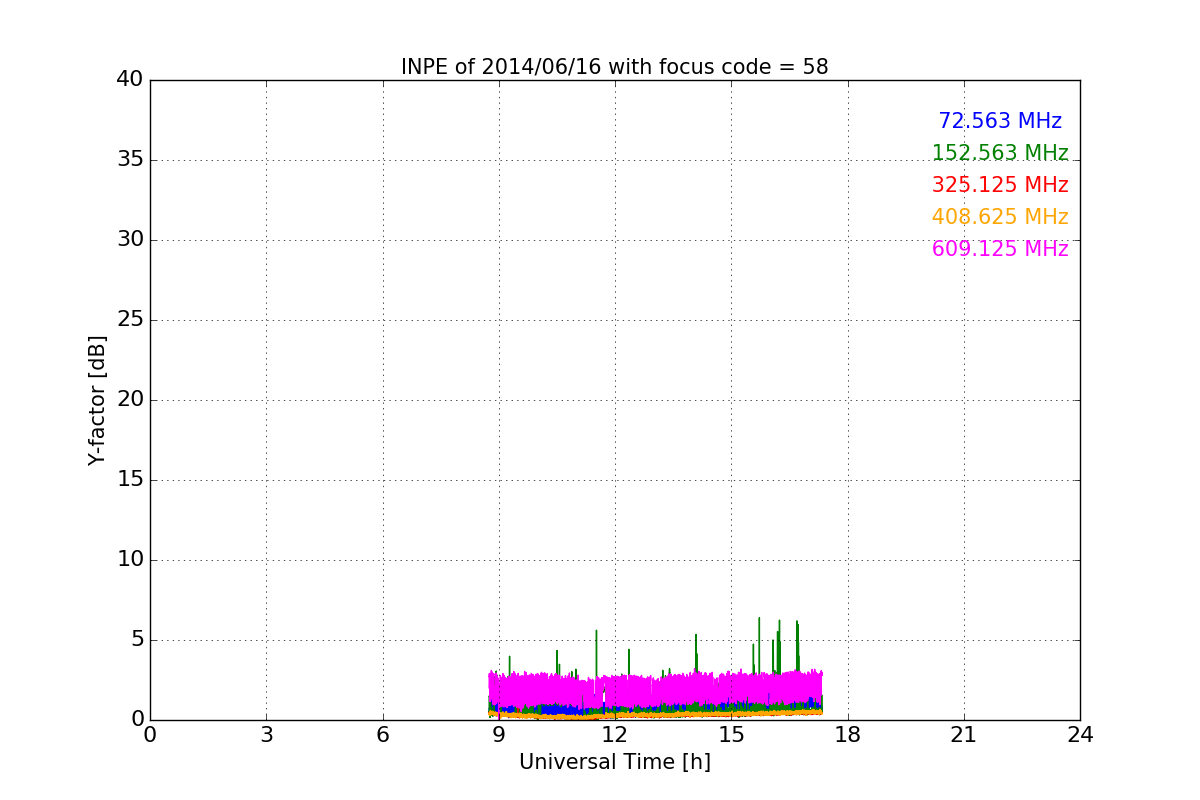Viewport: 1200px width, 800px height.
Task: Select the 408.625 MHz legend label
Action: [1000, 217]
